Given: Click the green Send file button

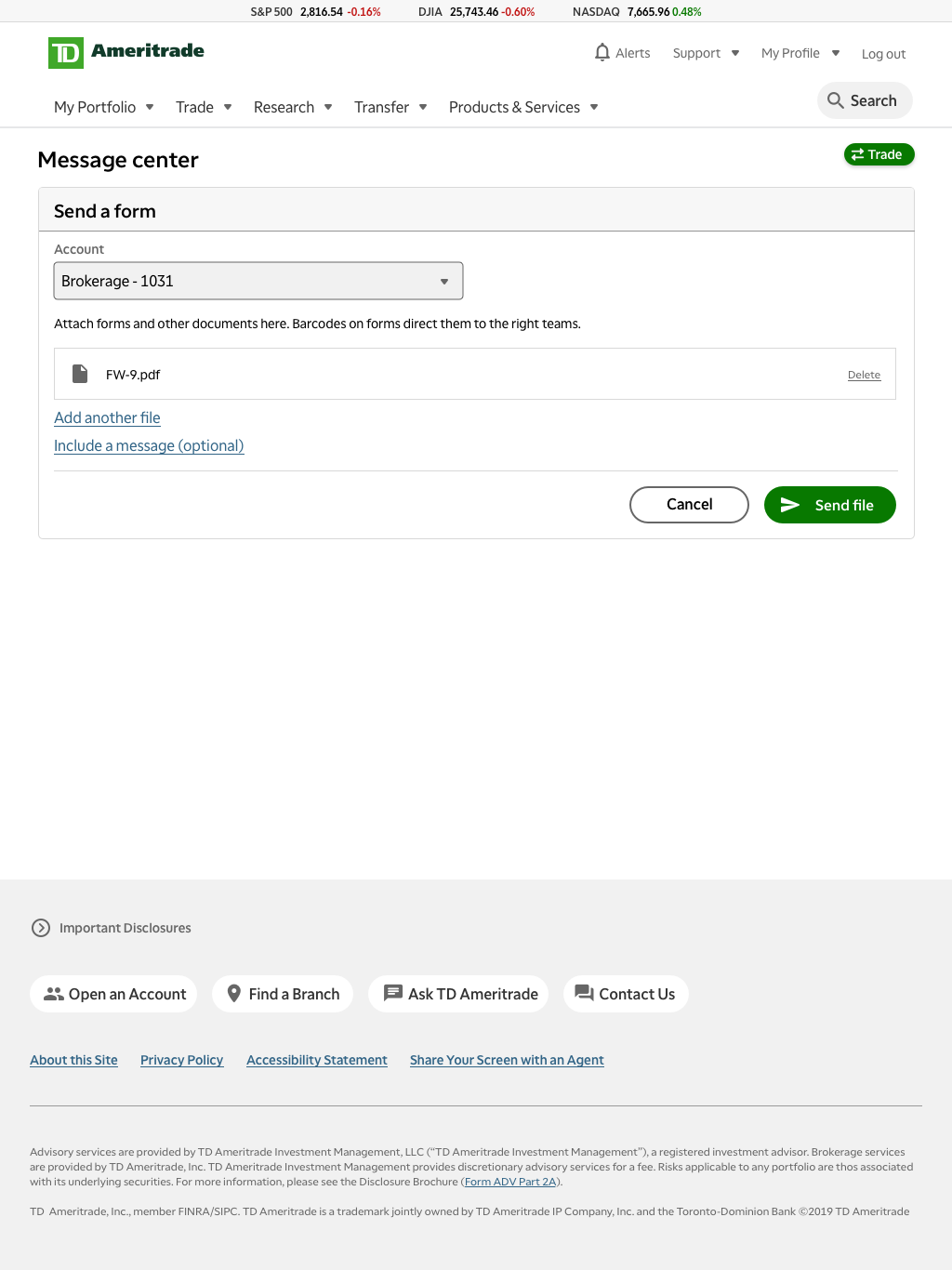Looking at the screenshot, I should pyautogui.click(x=830, y=505).
